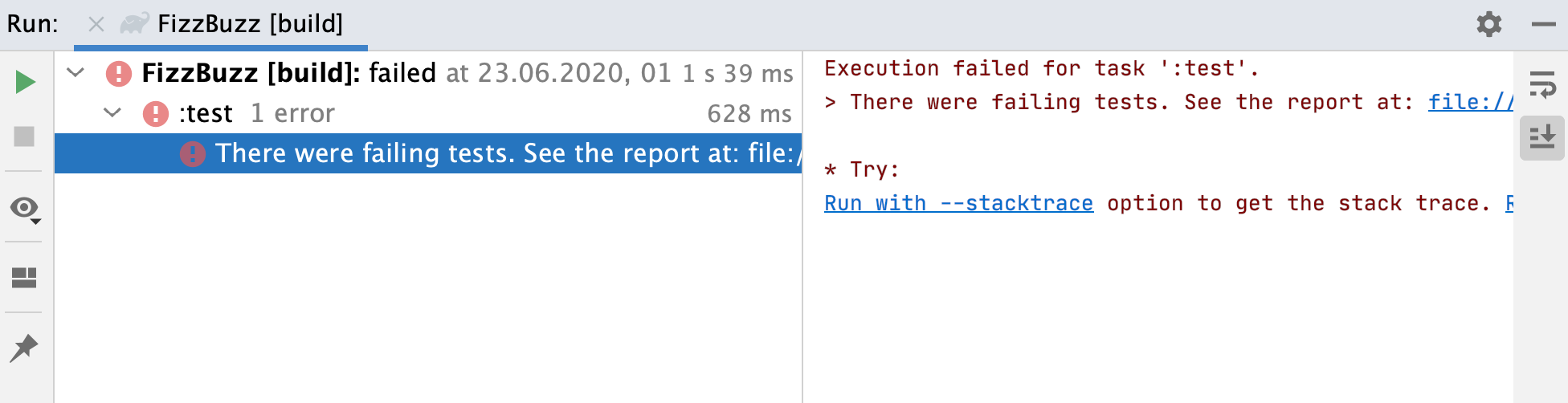Collapse the FizzBuzz [build] failed node

76,73
